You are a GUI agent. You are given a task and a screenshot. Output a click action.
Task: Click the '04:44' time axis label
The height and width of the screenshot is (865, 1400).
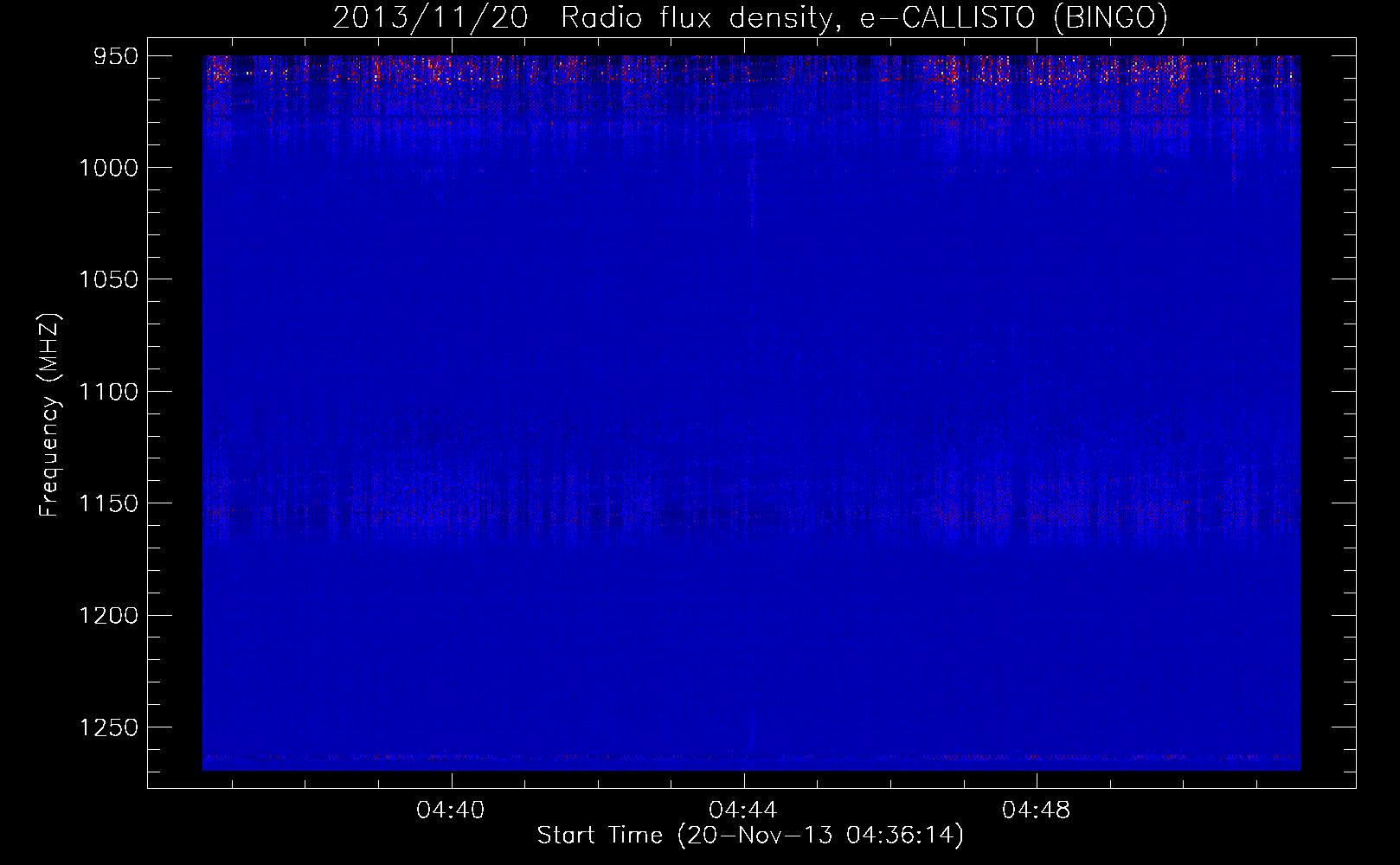[x=743, y=811]
